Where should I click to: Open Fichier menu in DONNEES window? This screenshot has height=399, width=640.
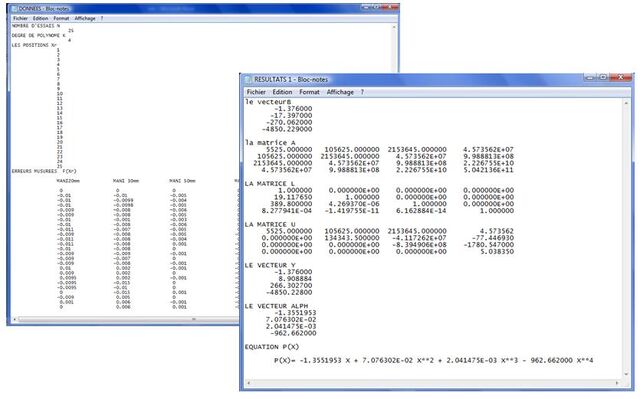pos(20,18)
